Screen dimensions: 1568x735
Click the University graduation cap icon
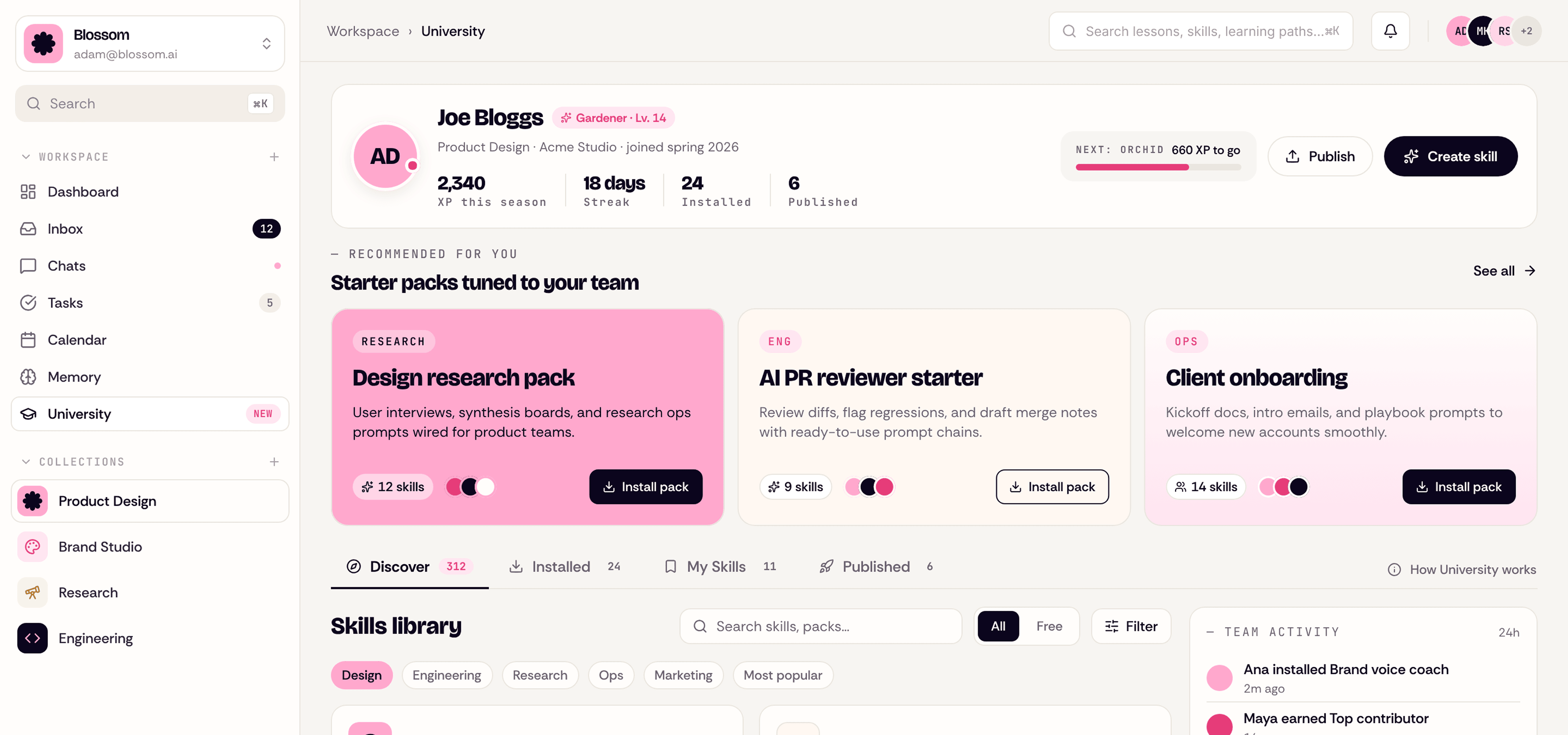click(x=28, y=415)
